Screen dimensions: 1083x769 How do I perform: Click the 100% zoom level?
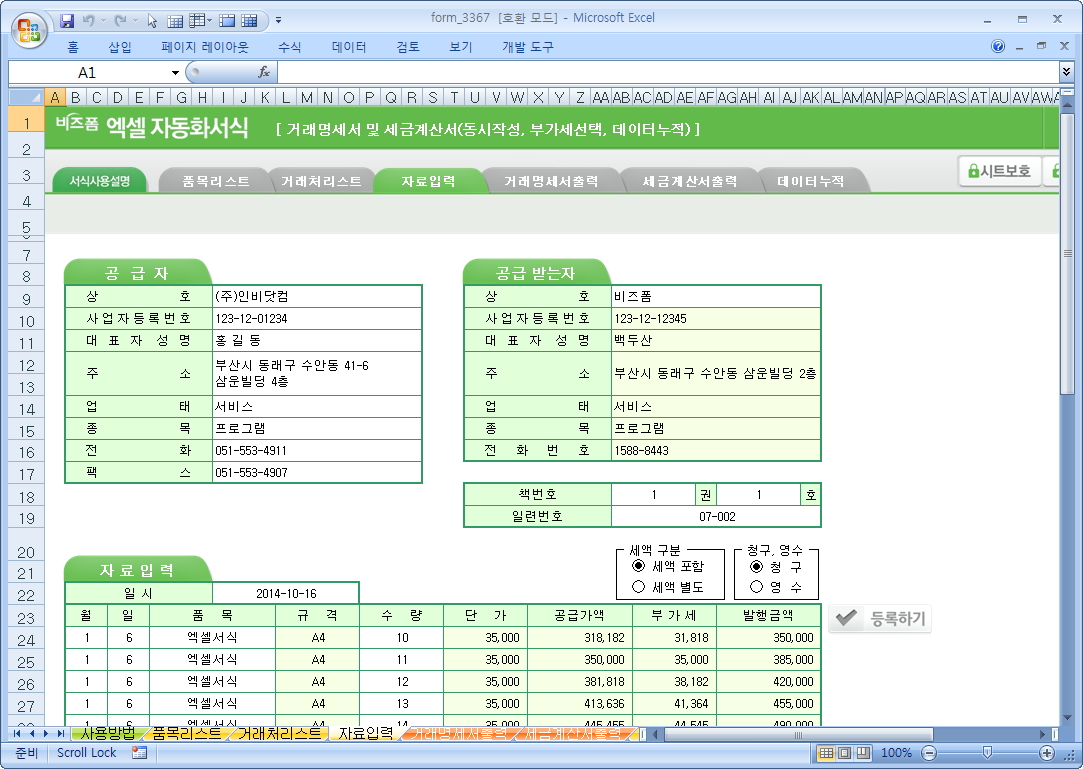pos(896,752)
